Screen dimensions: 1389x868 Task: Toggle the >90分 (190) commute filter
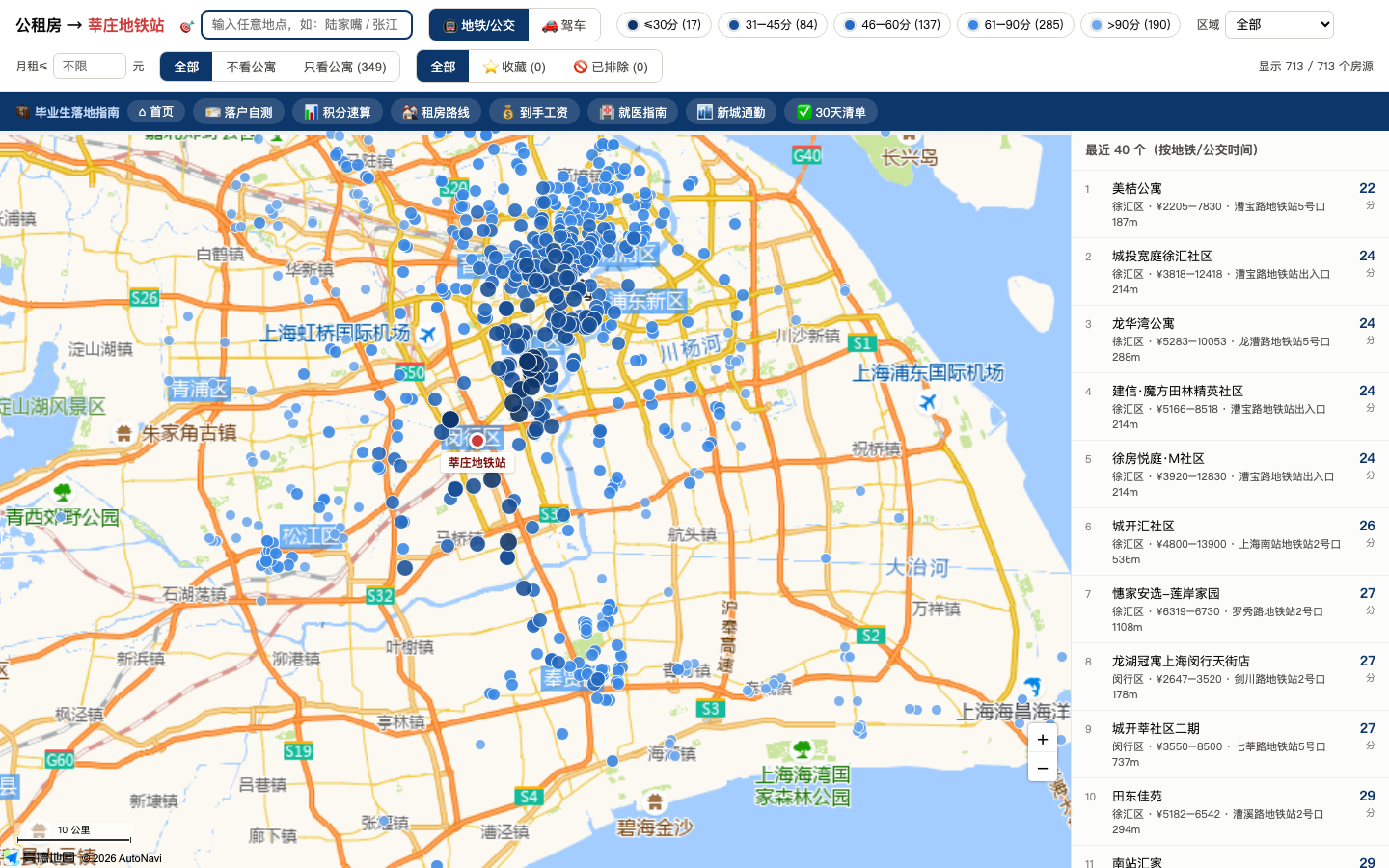[x=1130, y=25]
